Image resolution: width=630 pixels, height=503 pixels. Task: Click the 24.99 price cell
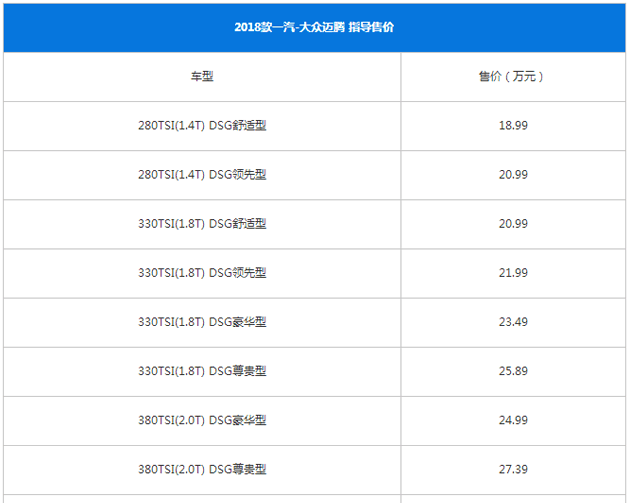[513, 420]
